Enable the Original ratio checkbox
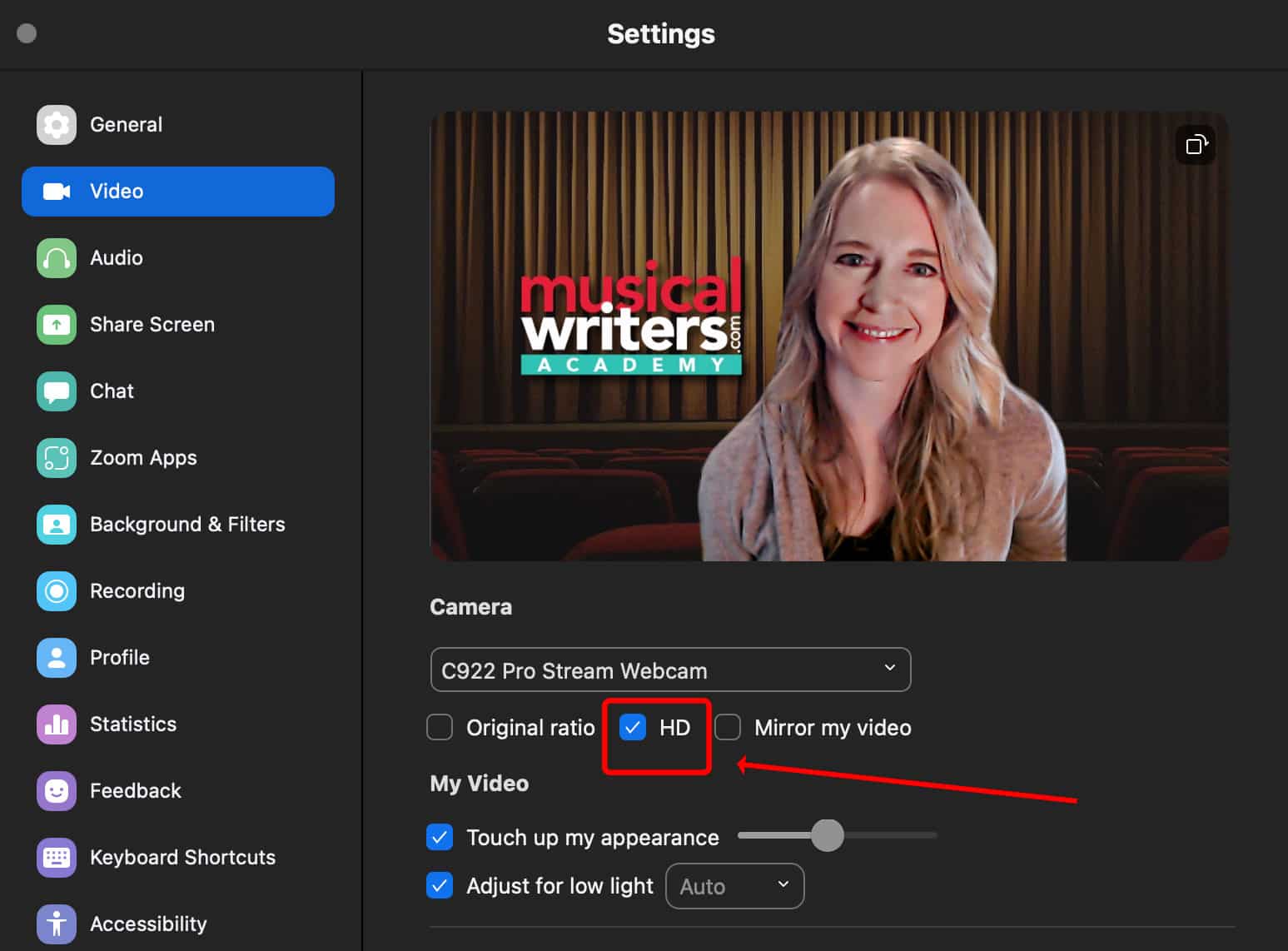 click(x=440, y=727)
